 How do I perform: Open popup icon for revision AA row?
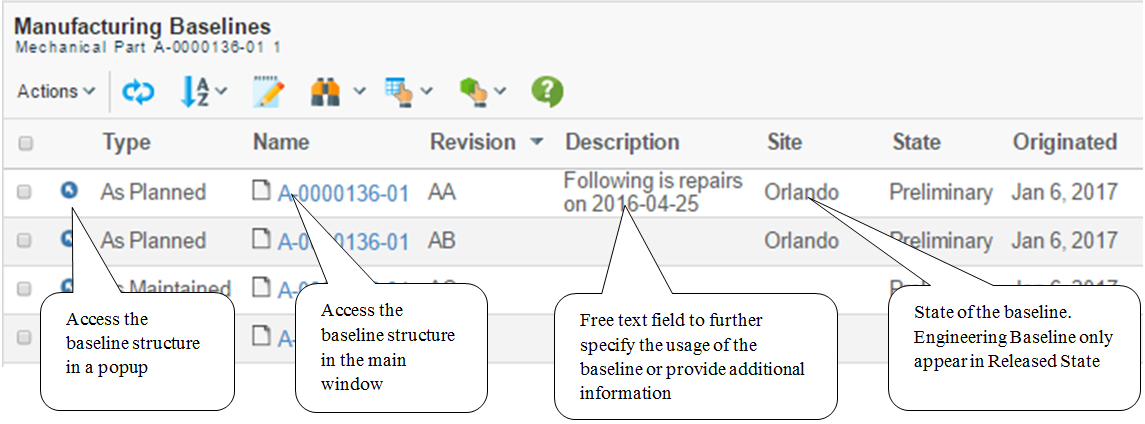point(69,190)
